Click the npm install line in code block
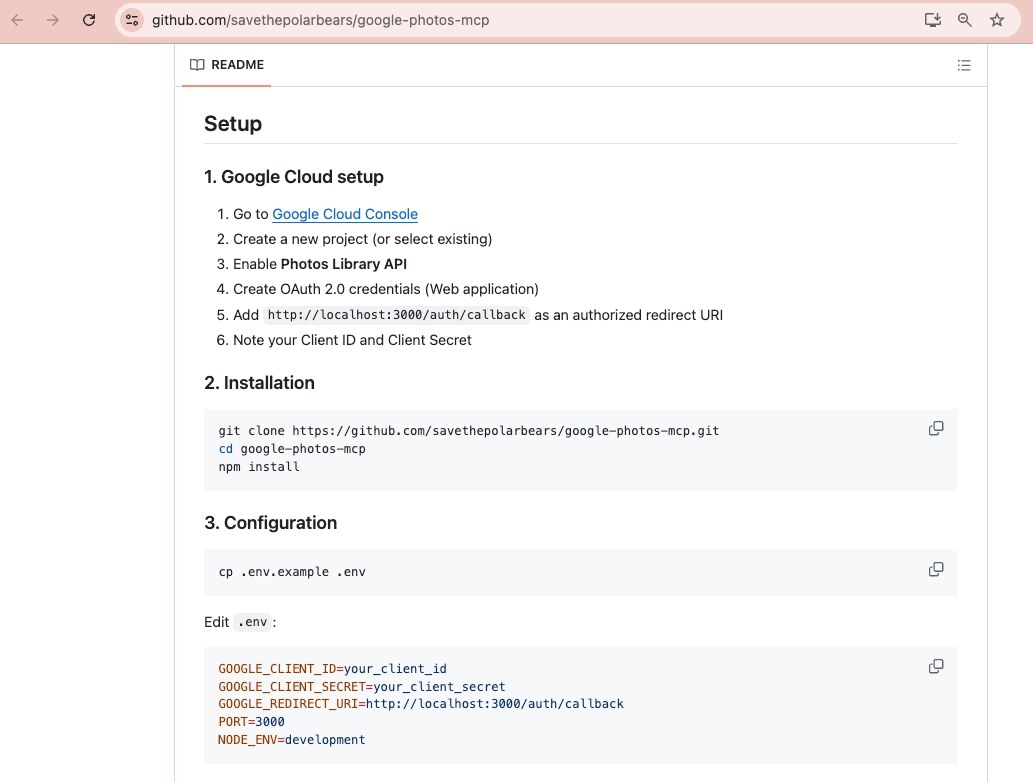The width and height of the screenshot is (1033, 782). (259, 466)
